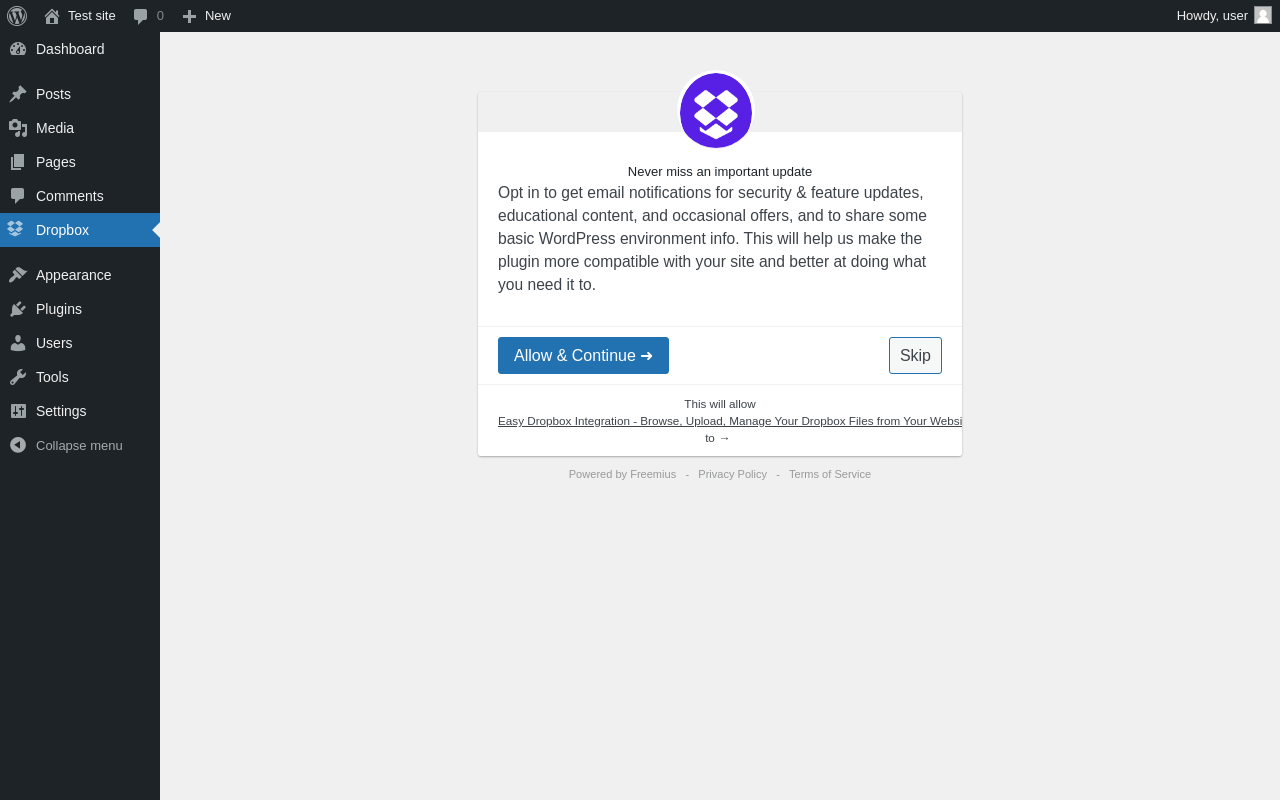Open the Dashboard menu item
Image resolution: width=1280 pixels, height=800 pixels.
point(70,49)
